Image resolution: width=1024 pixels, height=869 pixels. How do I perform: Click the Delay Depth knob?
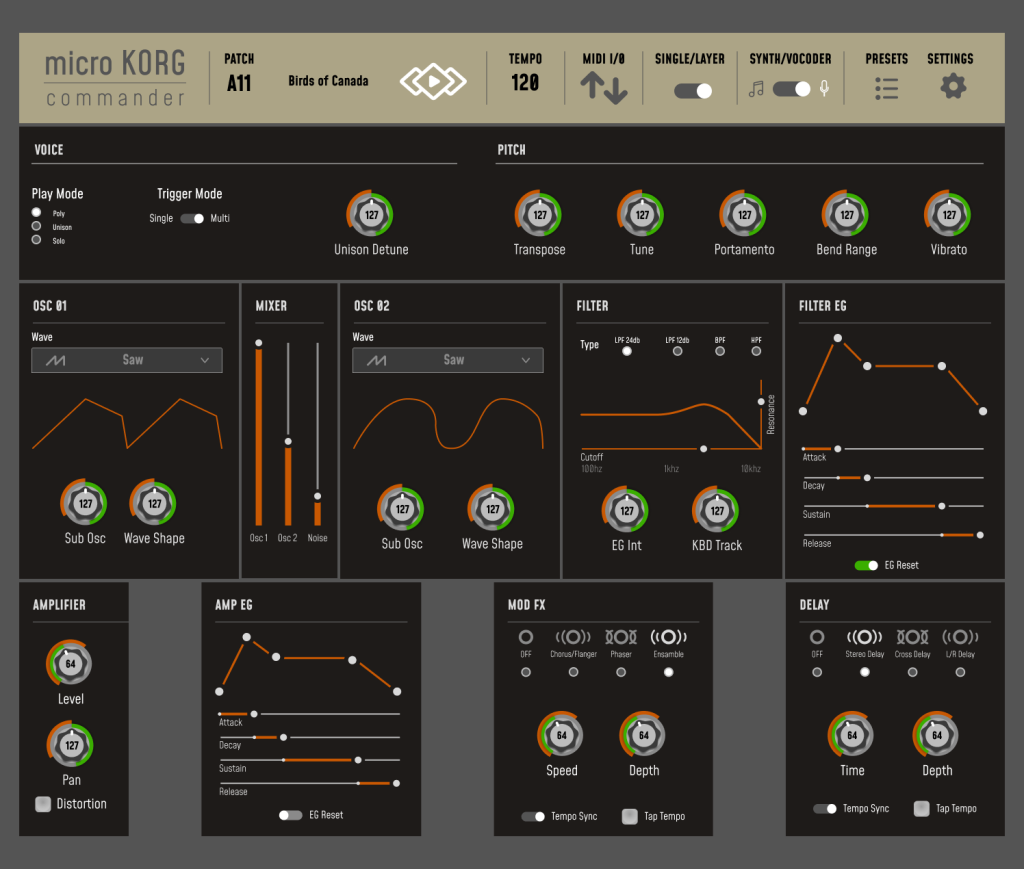(x=936, y=735)
